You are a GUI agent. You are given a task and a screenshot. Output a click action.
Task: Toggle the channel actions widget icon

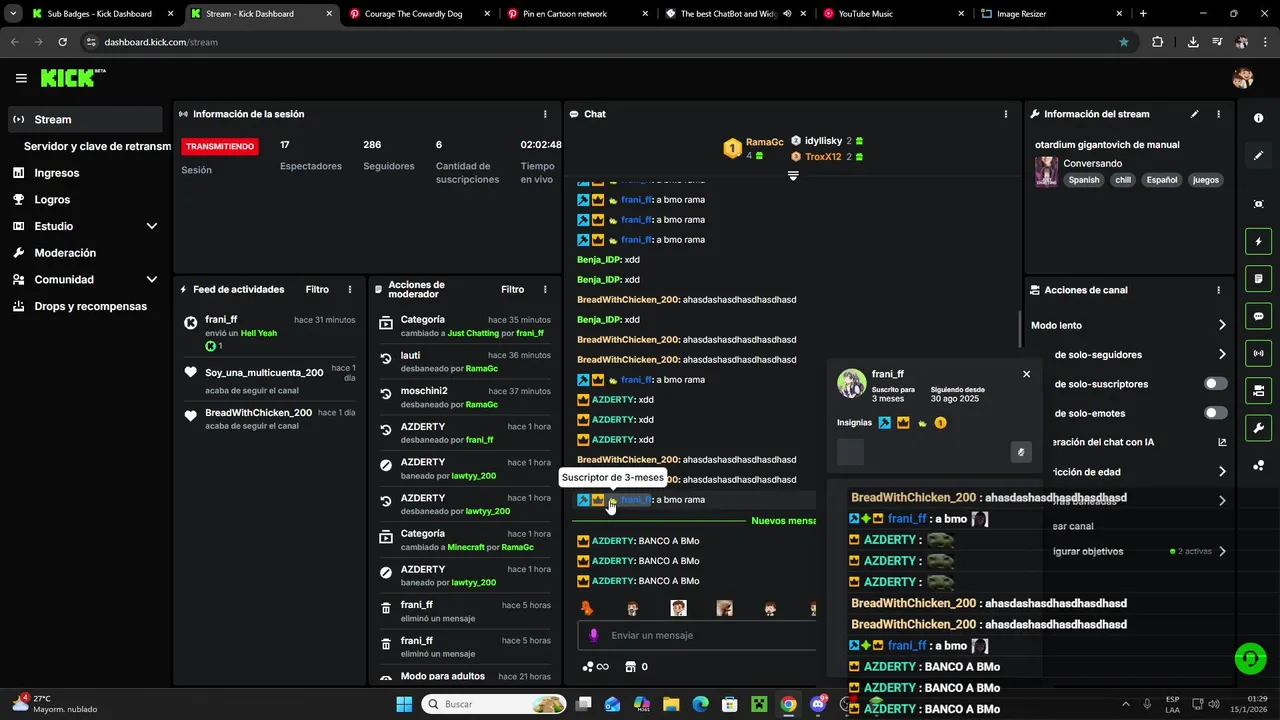pyautogui.click(x=1258, y=390)
